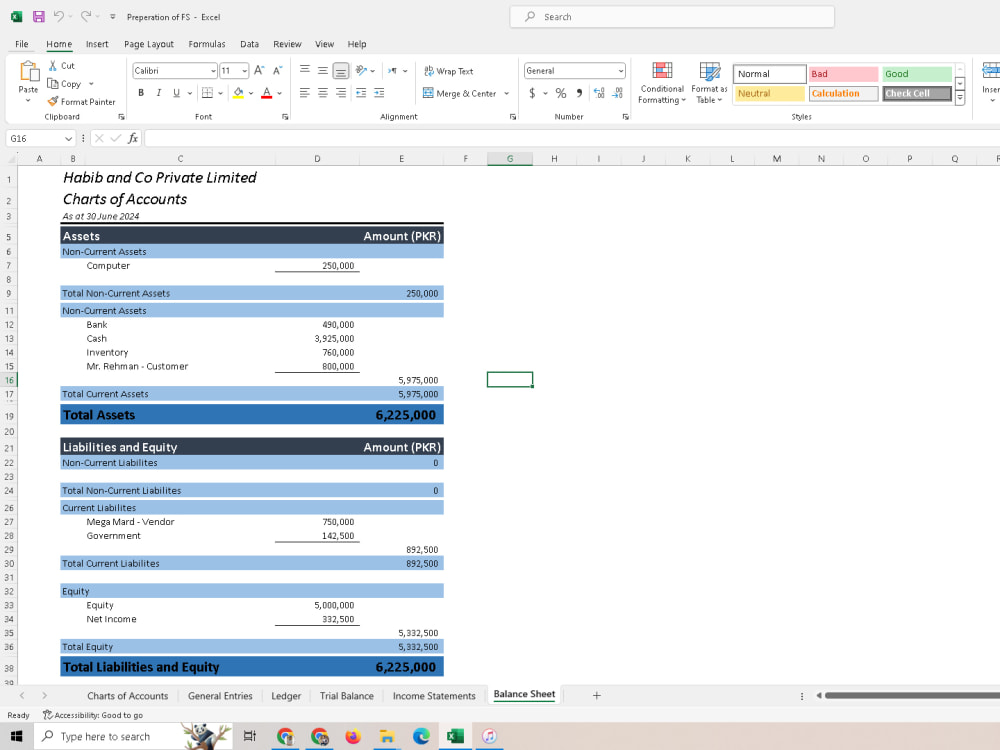1000x750 pixels.
Task: Click the Top Align icon
Action: 305,70
